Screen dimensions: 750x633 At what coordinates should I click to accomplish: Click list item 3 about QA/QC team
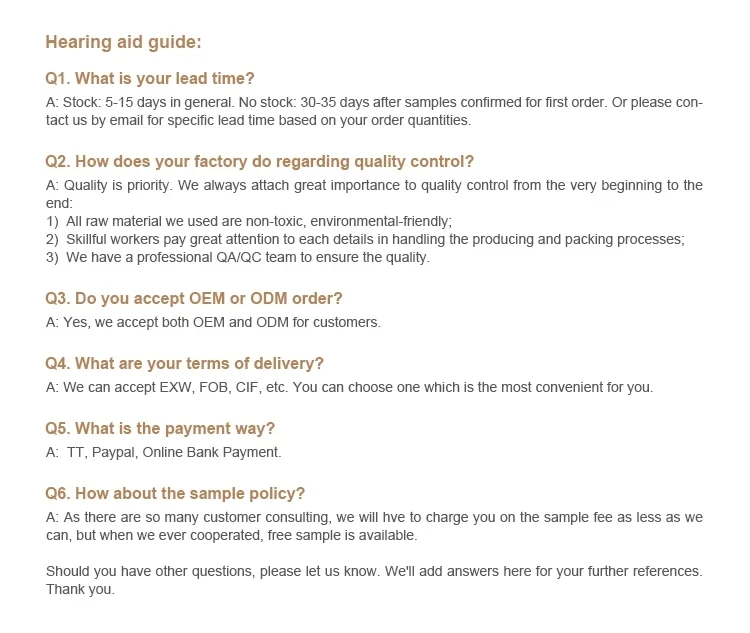point(238,257)
